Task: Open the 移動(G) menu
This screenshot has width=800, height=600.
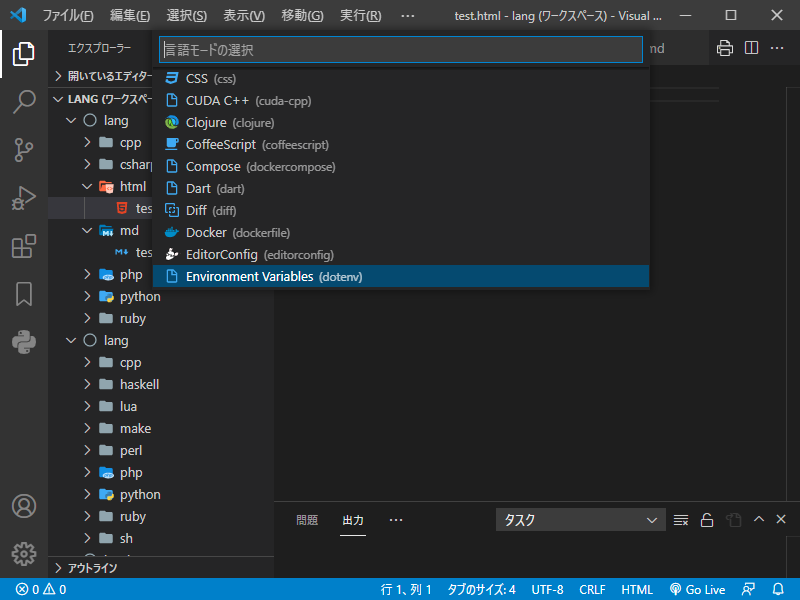Action: click(303, 15)
